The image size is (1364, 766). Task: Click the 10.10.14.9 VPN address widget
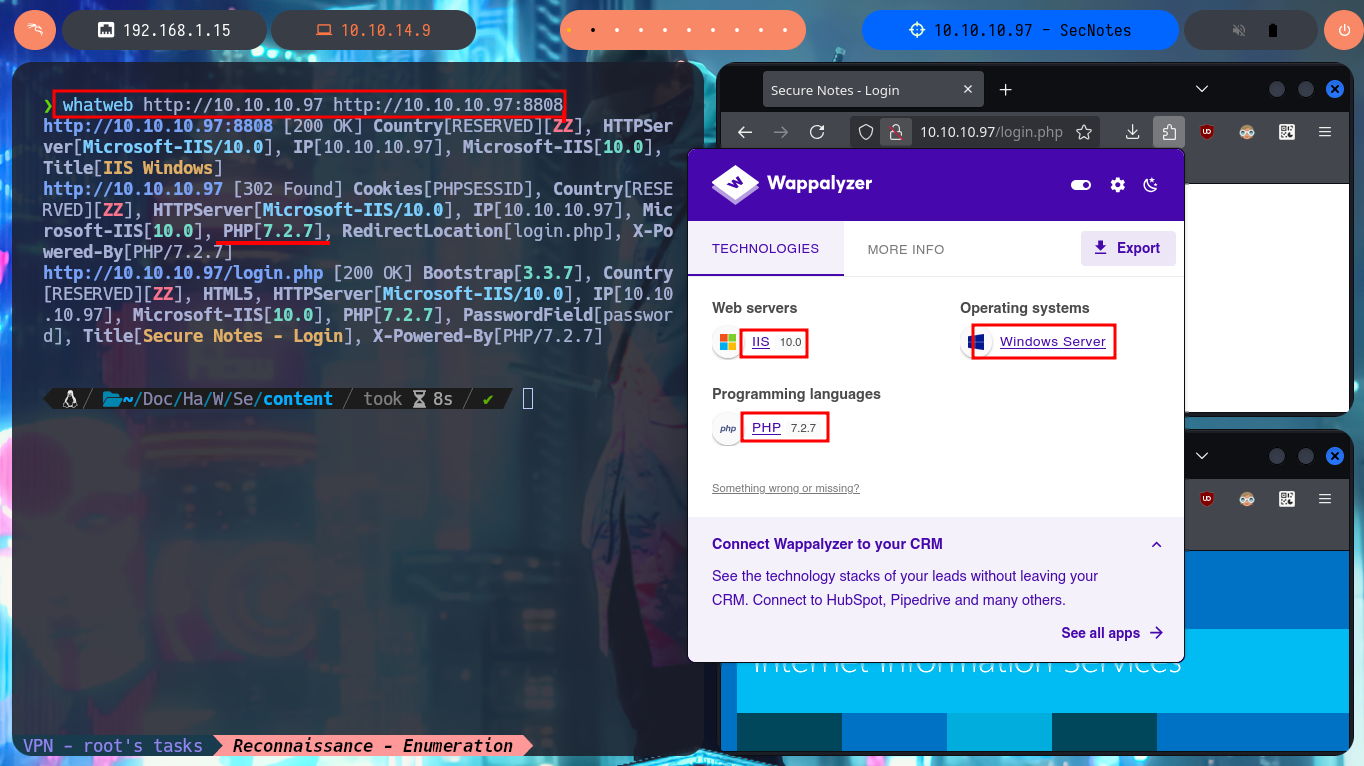tap(374, 30)
